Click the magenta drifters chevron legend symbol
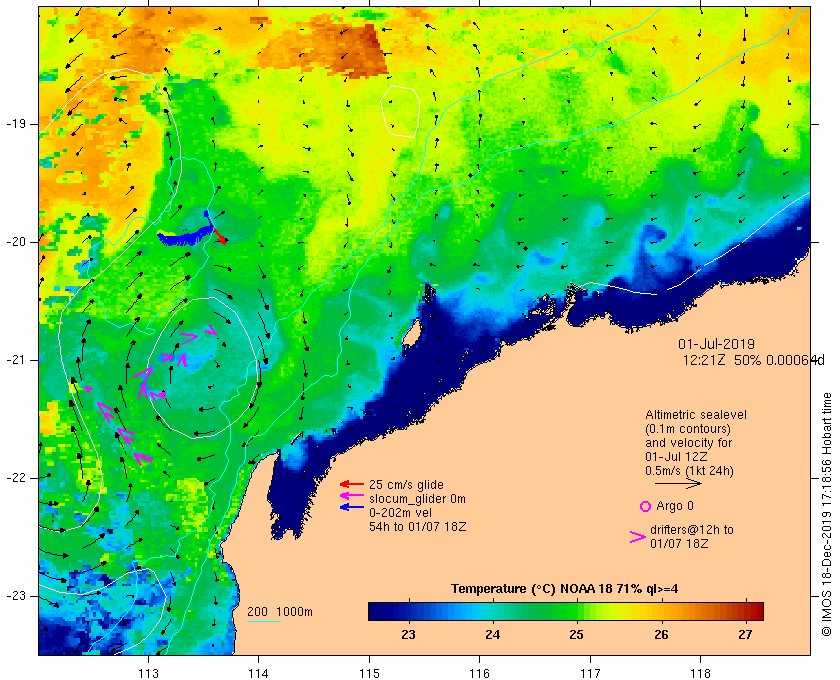The width and height of the screenshot is (840, 680). (x=638, y=537)
